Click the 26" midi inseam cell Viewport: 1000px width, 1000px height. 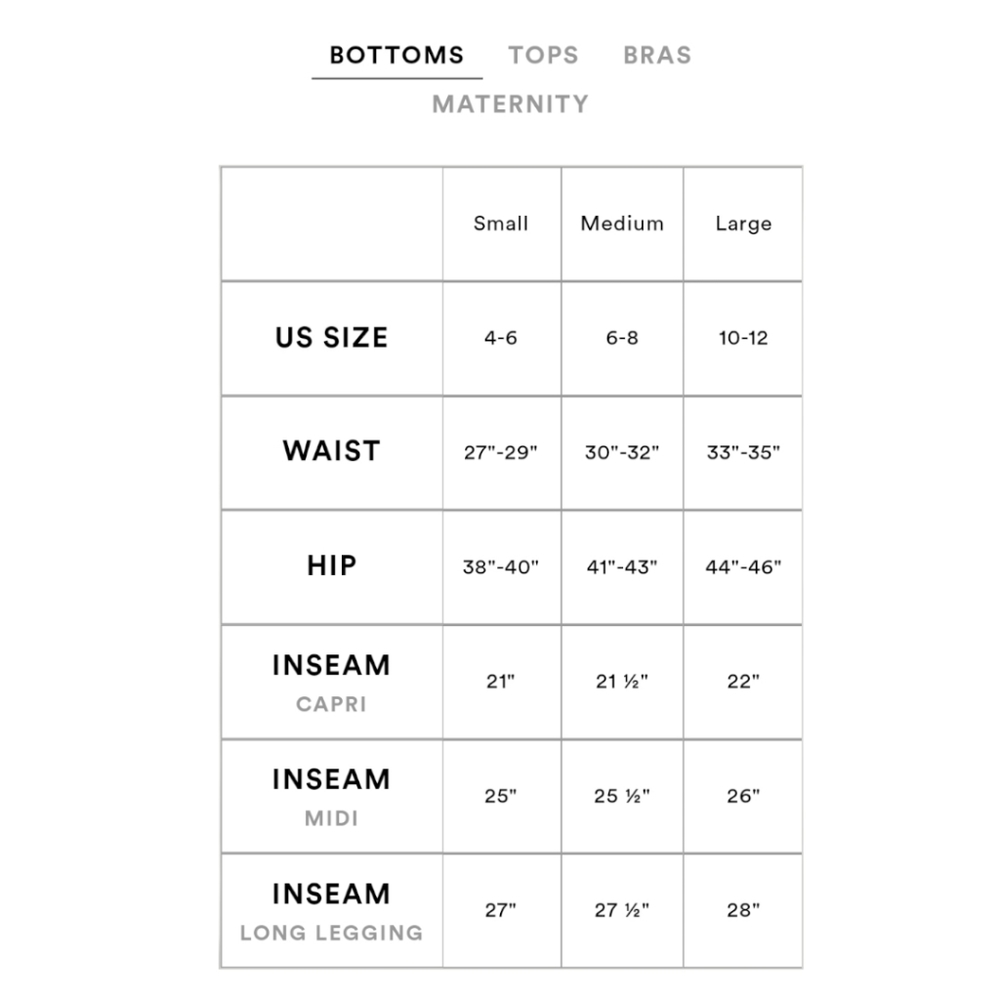tap(743, 796)
